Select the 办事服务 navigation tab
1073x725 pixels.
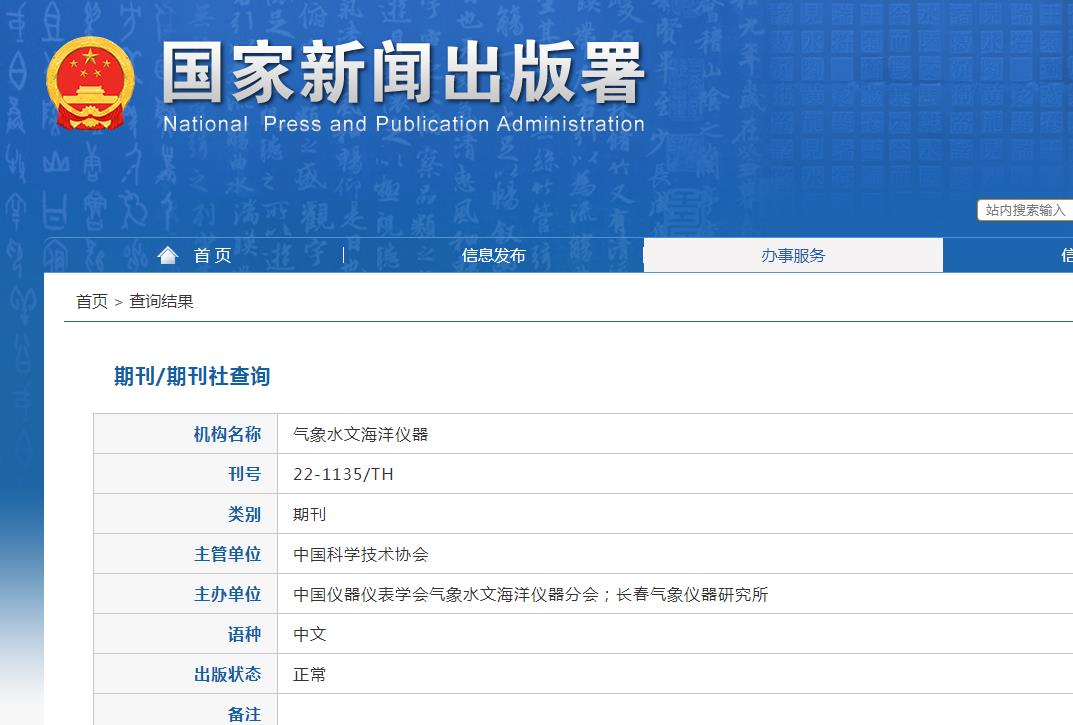[793, 256]
